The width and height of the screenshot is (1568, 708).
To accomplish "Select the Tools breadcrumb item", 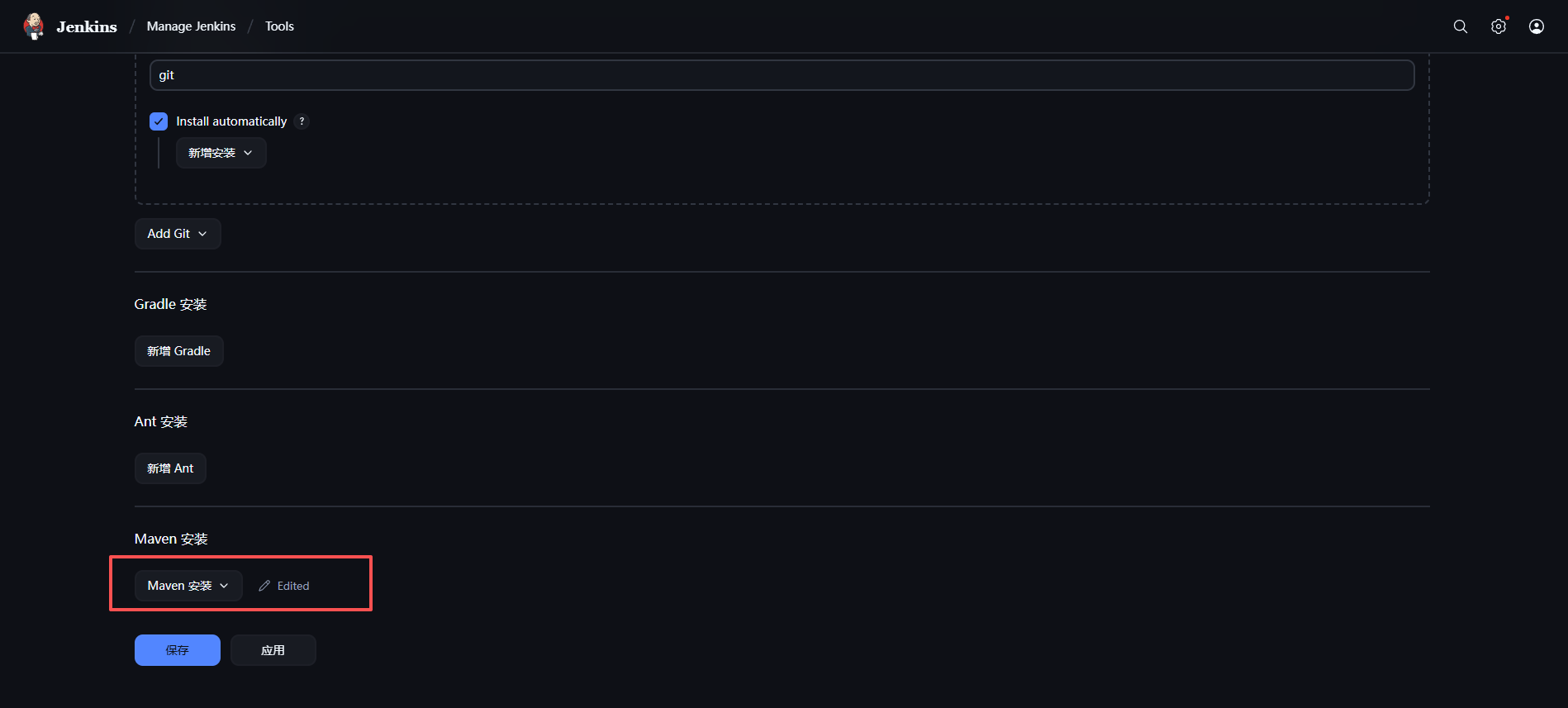I will pyautogui.click(x=279, y=26).
